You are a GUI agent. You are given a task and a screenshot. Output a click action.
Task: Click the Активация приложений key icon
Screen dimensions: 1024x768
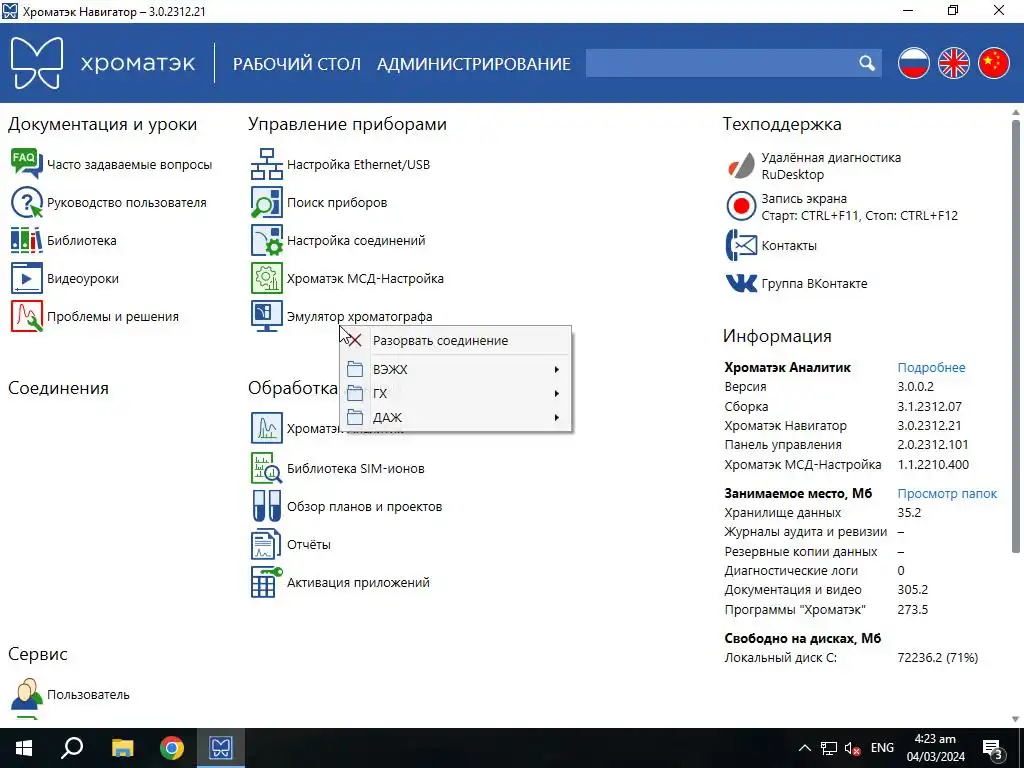(x=266, y=582)
